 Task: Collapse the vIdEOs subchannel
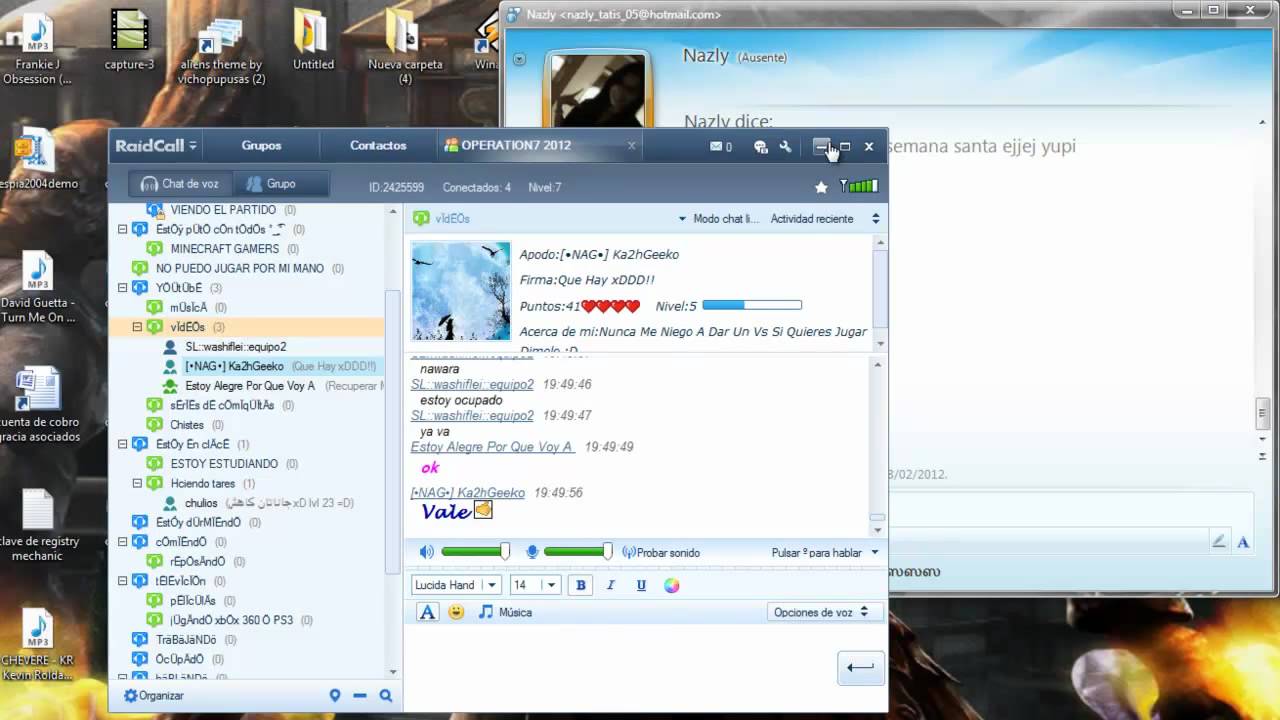click(x=138, y=327)
